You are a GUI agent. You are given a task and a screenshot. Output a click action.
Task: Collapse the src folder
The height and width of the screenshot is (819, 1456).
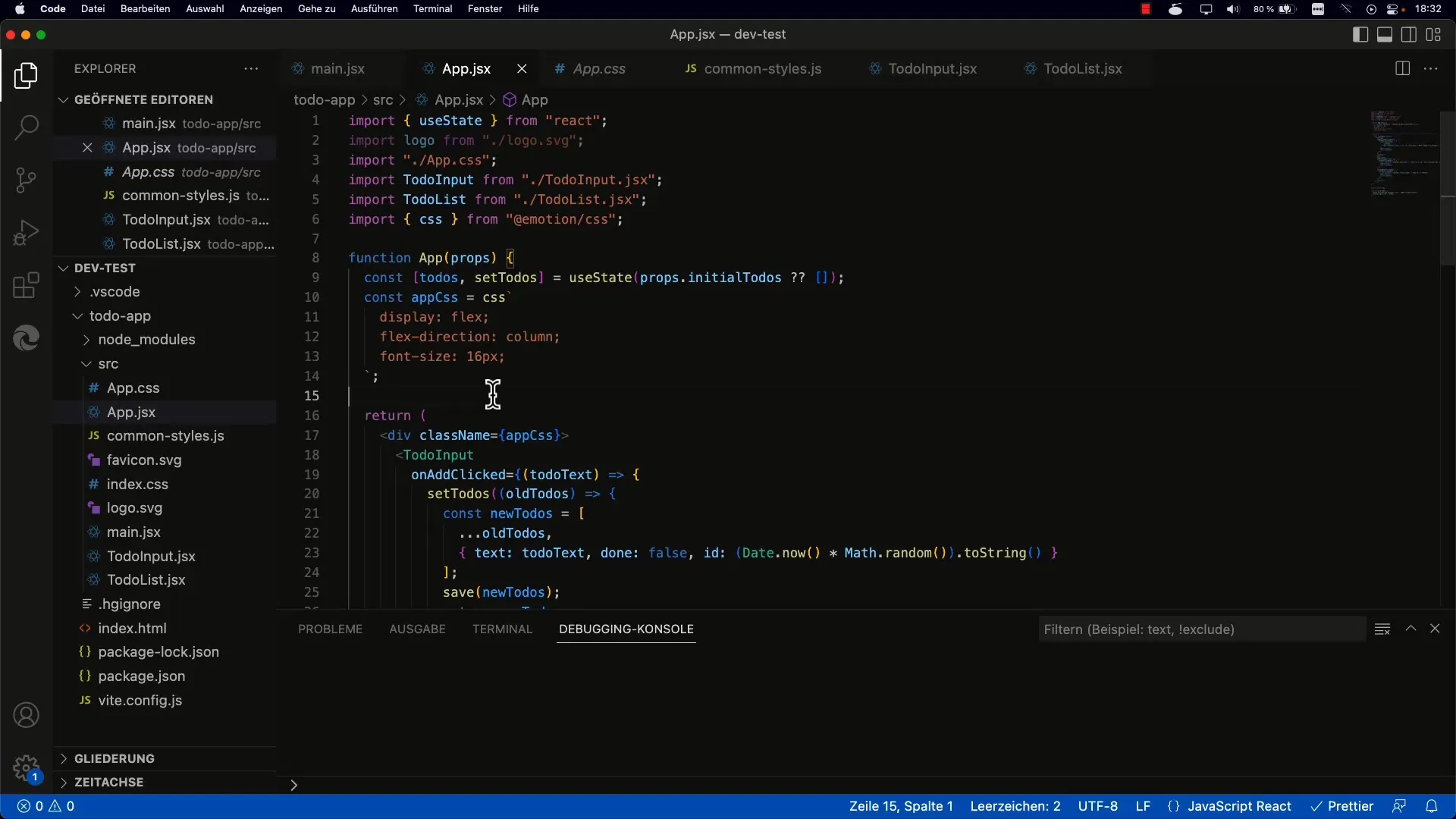click(x=108, y=363)
